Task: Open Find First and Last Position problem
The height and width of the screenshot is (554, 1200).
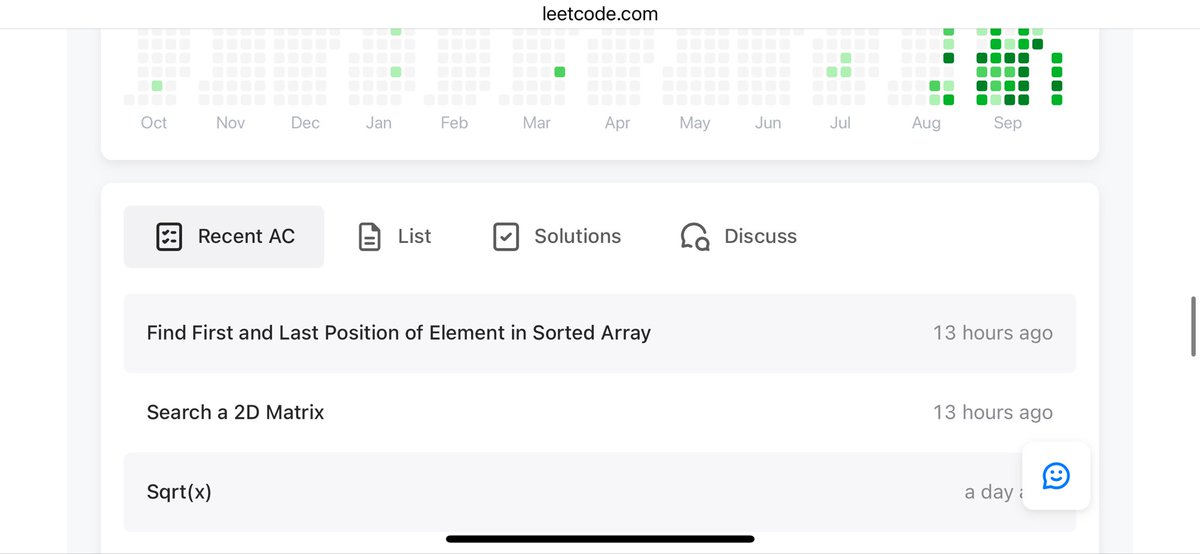Action: (x=399, y=333)
